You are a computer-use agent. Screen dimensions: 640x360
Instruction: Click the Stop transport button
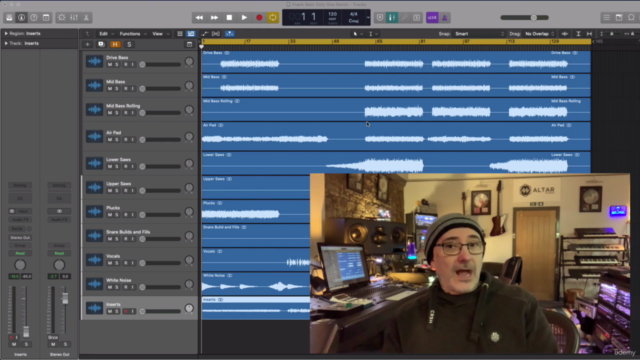tap(229, 18)
